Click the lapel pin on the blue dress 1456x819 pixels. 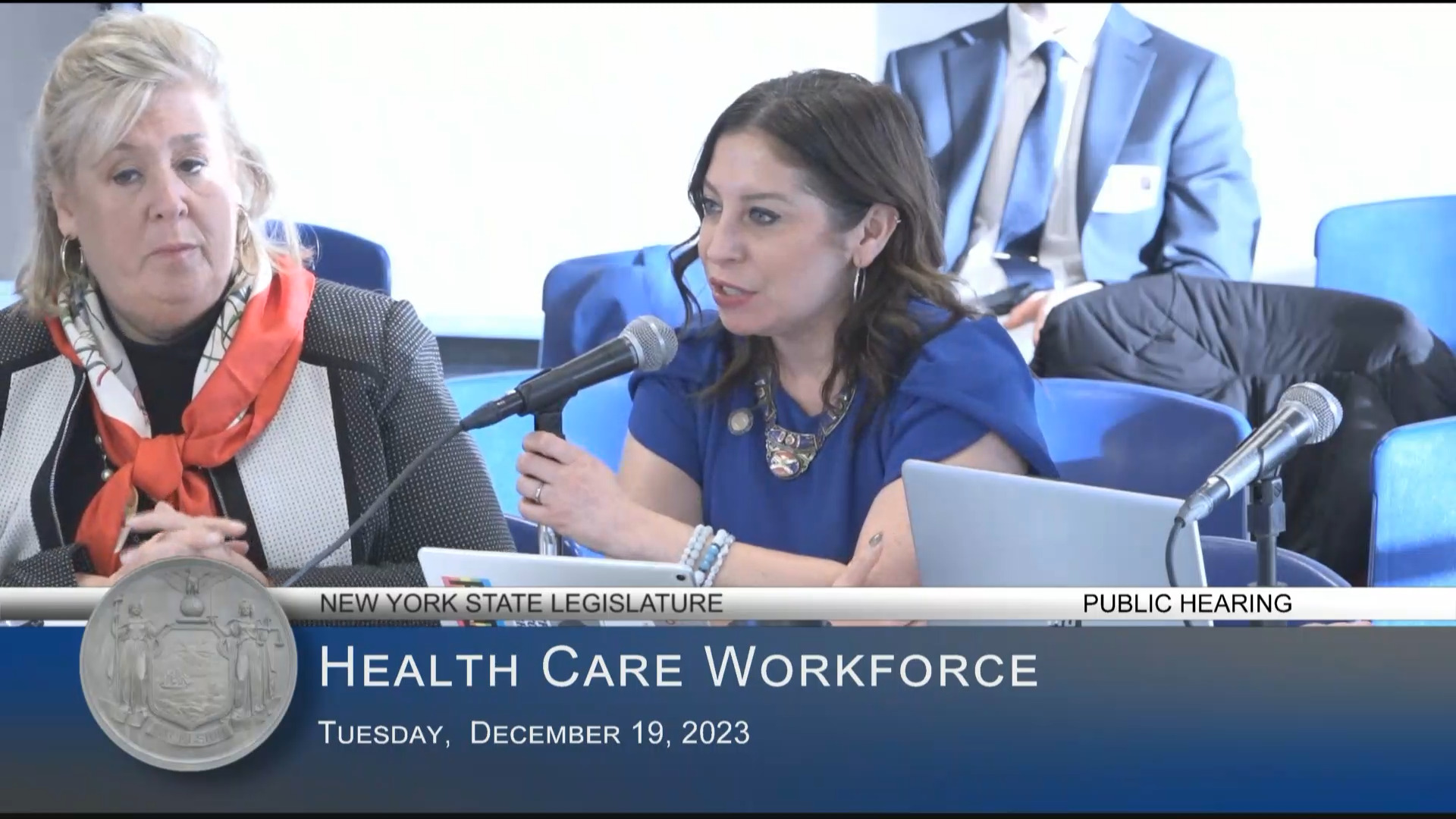(739, 421)
